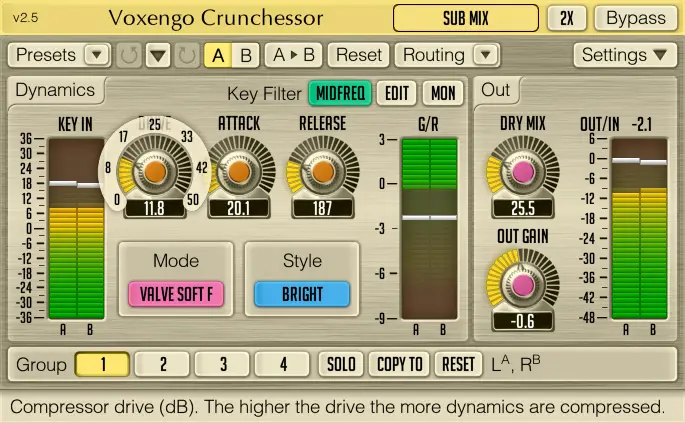Click the COPY TO button

[400, 364]
